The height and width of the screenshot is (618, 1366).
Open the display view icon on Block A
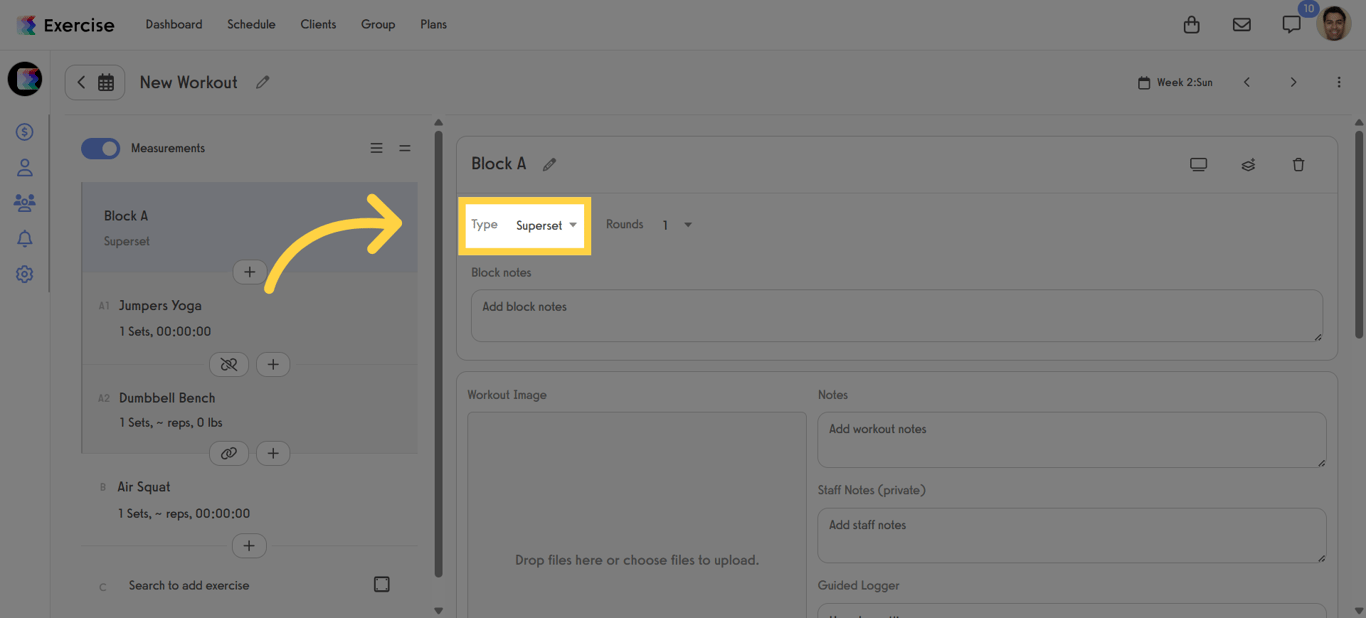1198,164
